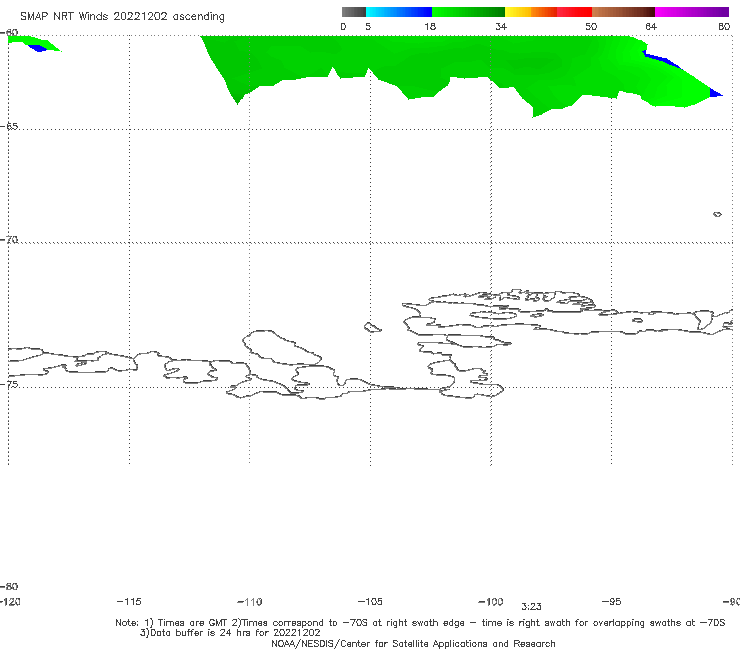
Task: Click the "18" label under the color bar
Action: (430, 27)
